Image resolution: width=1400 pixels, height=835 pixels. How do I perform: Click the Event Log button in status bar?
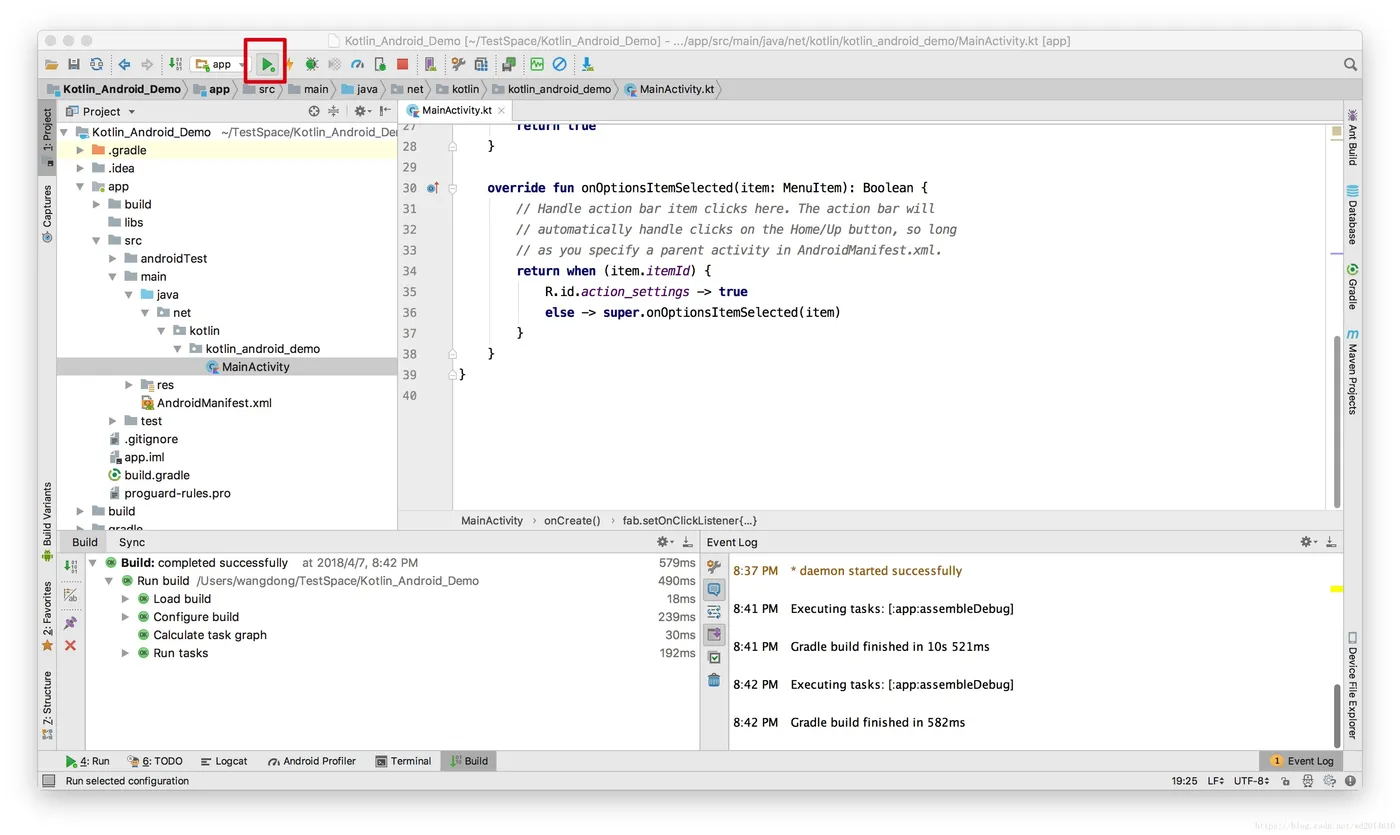[1302, 761]
